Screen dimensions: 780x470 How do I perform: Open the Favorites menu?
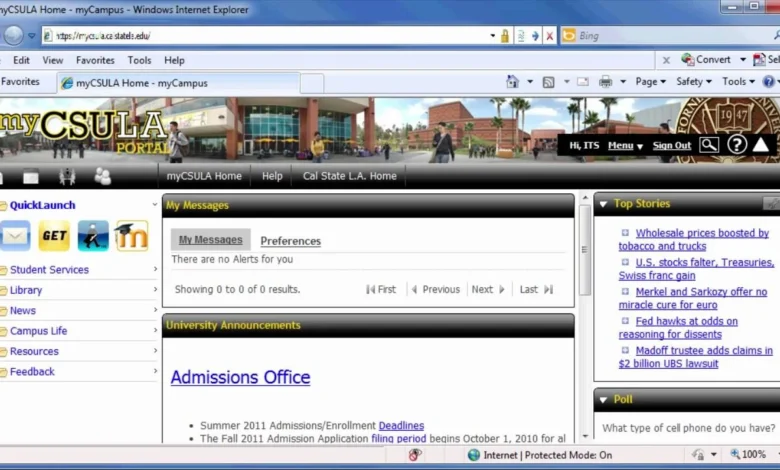pyautogui.click(x=95, y=60)
